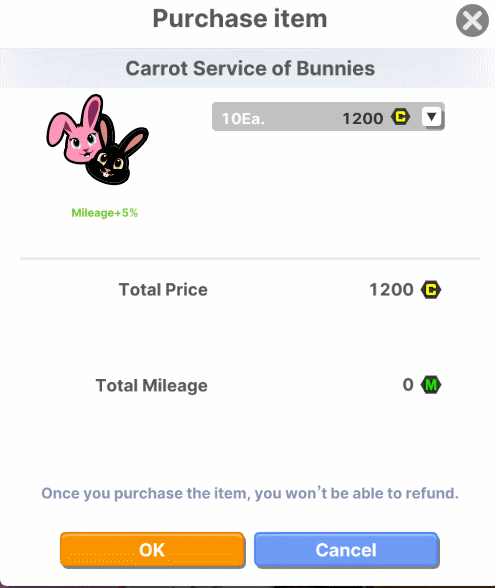Screen dimensions: 495x588
Task: Click the 1200 price in the dropdown
Action: point(363,118)
